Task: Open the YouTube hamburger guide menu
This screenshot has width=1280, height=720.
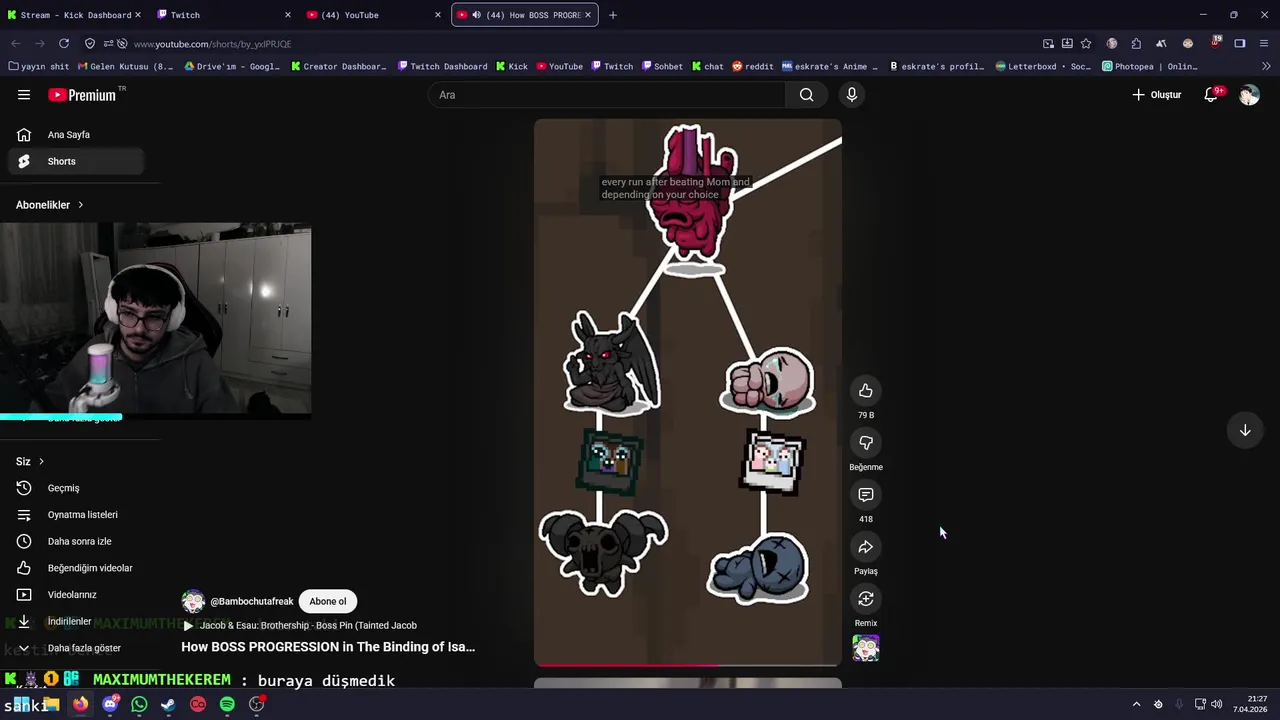Action: point(24,95)
